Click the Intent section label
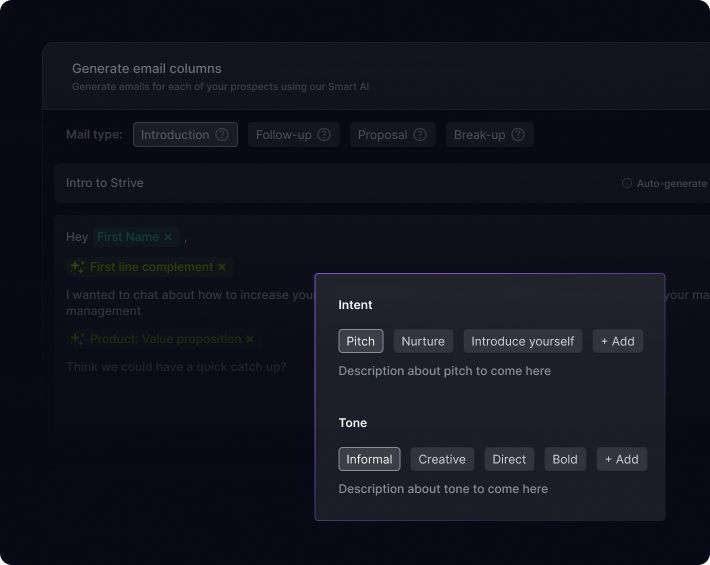The image size is (710, 565). pos(355,305)
